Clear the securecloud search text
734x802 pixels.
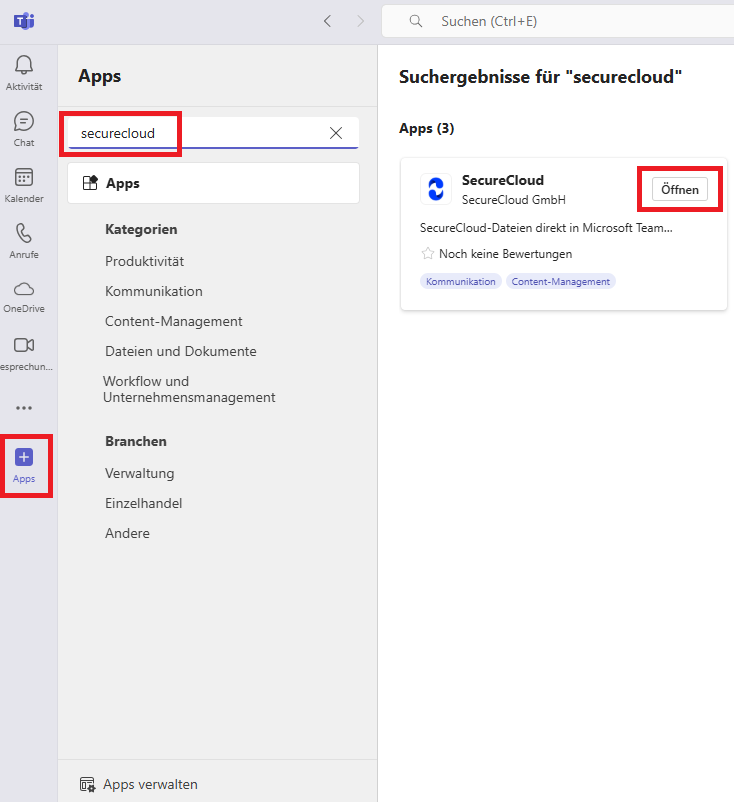pyautogui.click(x=336, y=133)
